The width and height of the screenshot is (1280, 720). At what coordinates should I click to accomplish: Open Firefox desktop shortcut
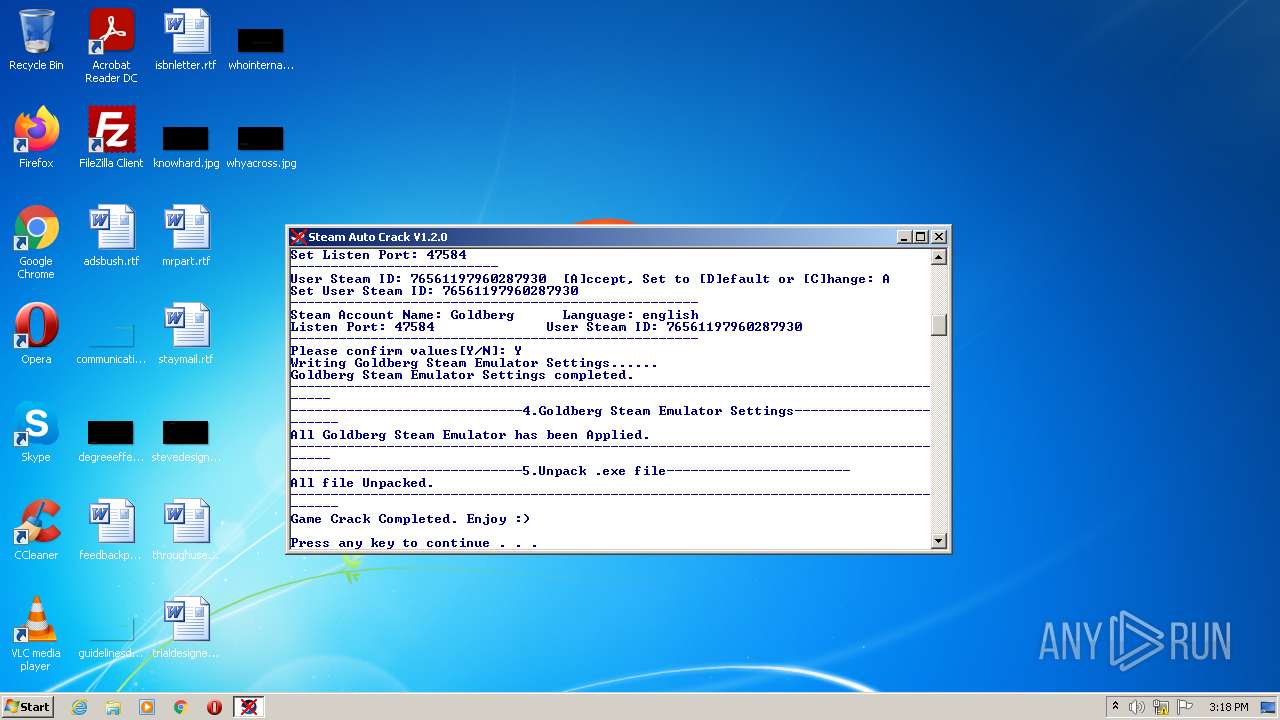coord(36,138)
